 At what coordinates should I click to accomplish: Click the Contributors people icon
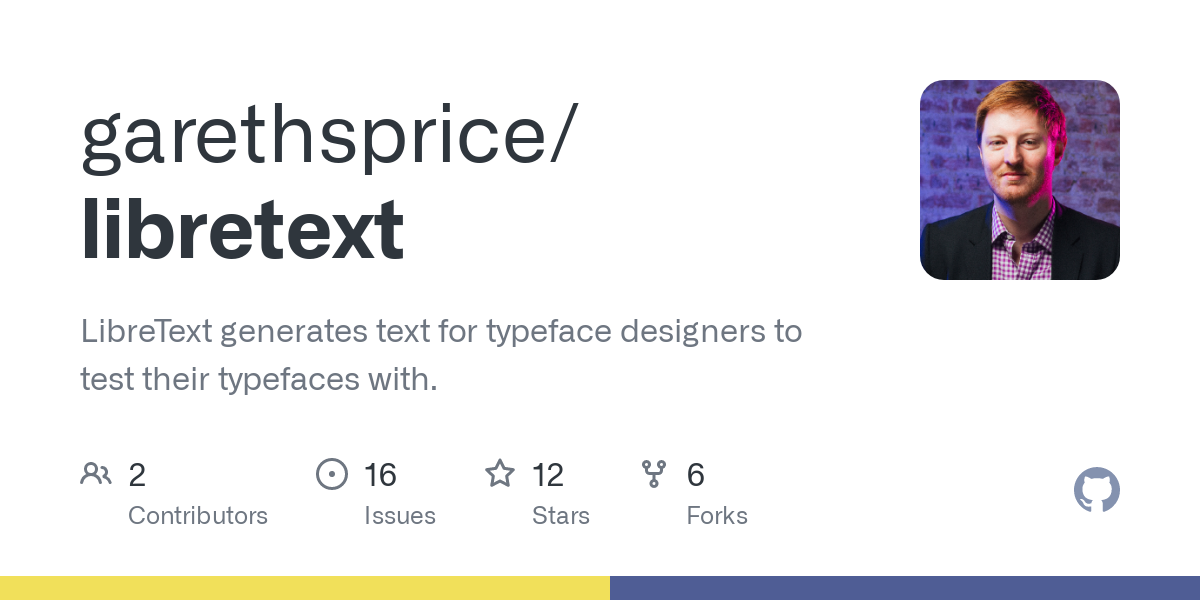click(96, 473)
